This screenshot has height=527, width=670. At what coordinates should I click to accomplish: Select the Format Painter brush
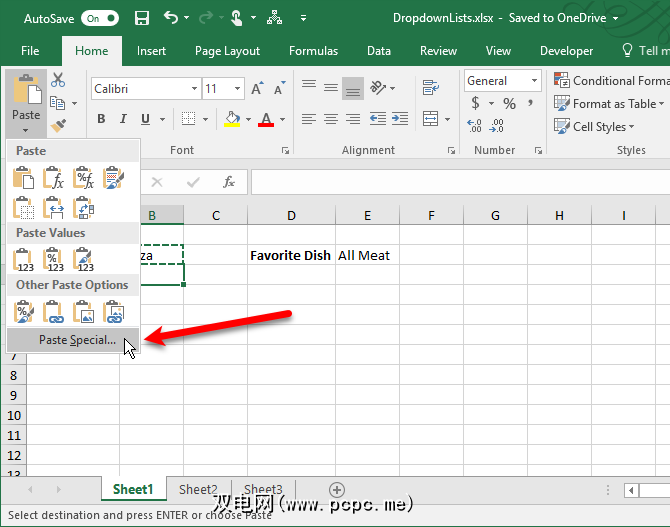point(58,125)
